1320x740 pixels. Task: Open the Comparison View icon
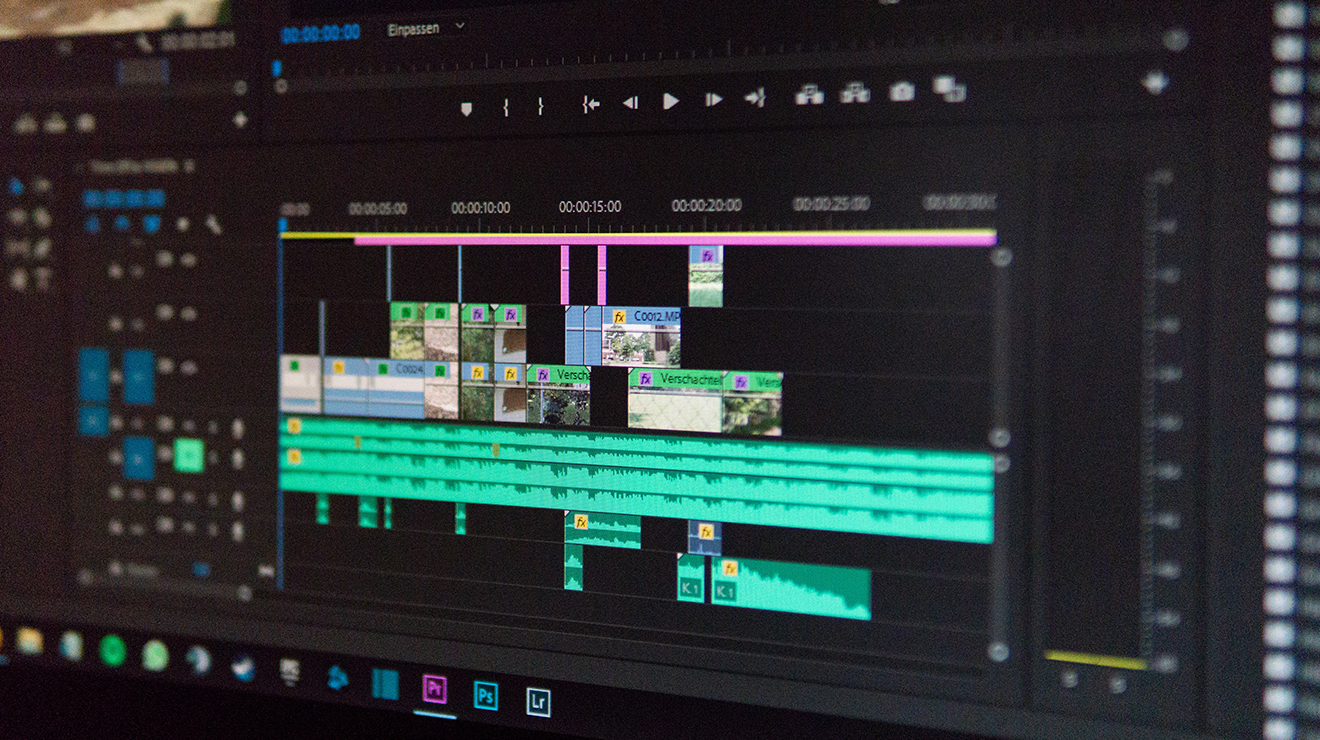pos(949,89)
